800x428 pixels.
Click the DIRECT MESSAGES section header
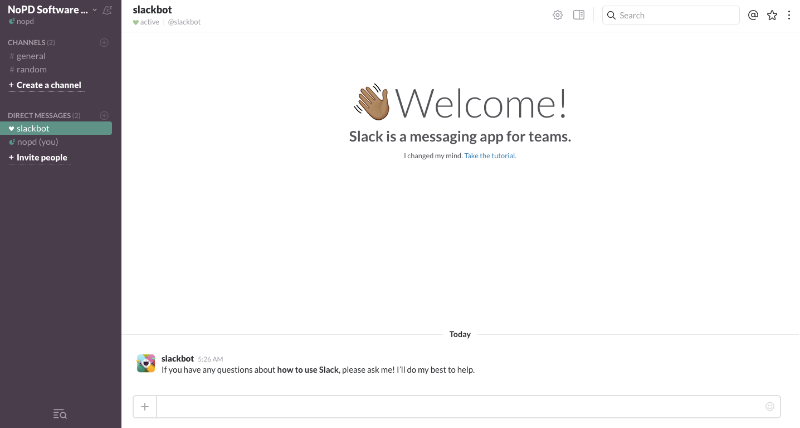(44, 115)
